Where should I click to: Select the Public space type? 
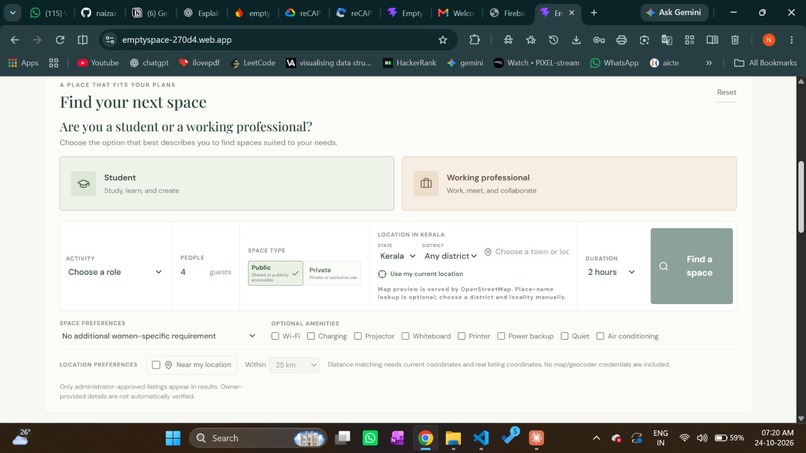pos(275,273)
